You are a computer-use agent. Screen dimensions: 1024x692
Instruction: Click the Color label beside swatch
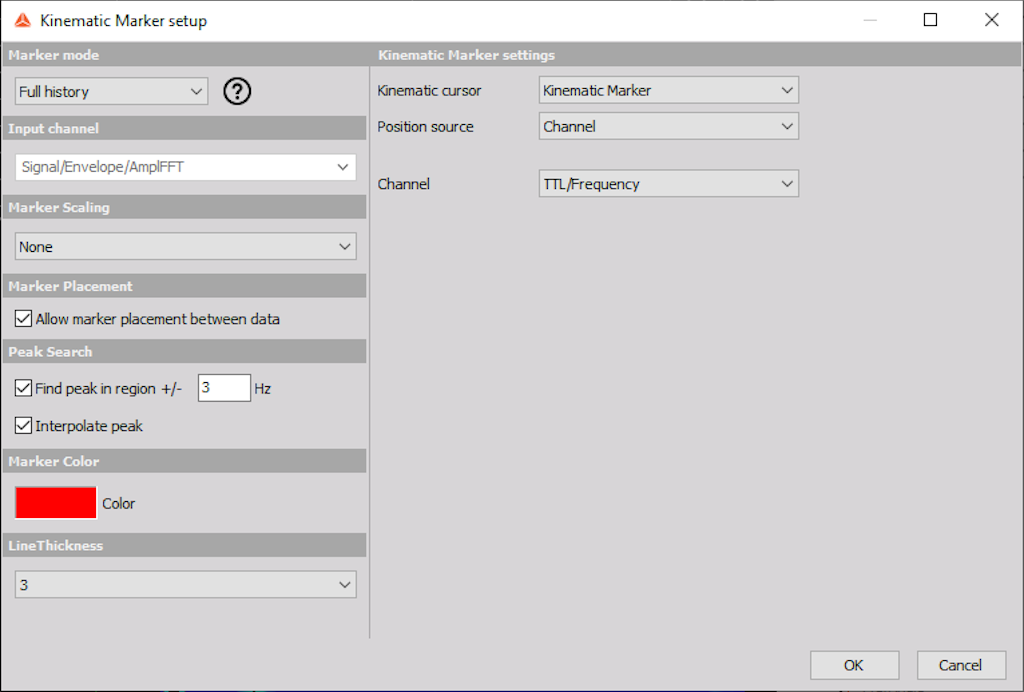118,503
